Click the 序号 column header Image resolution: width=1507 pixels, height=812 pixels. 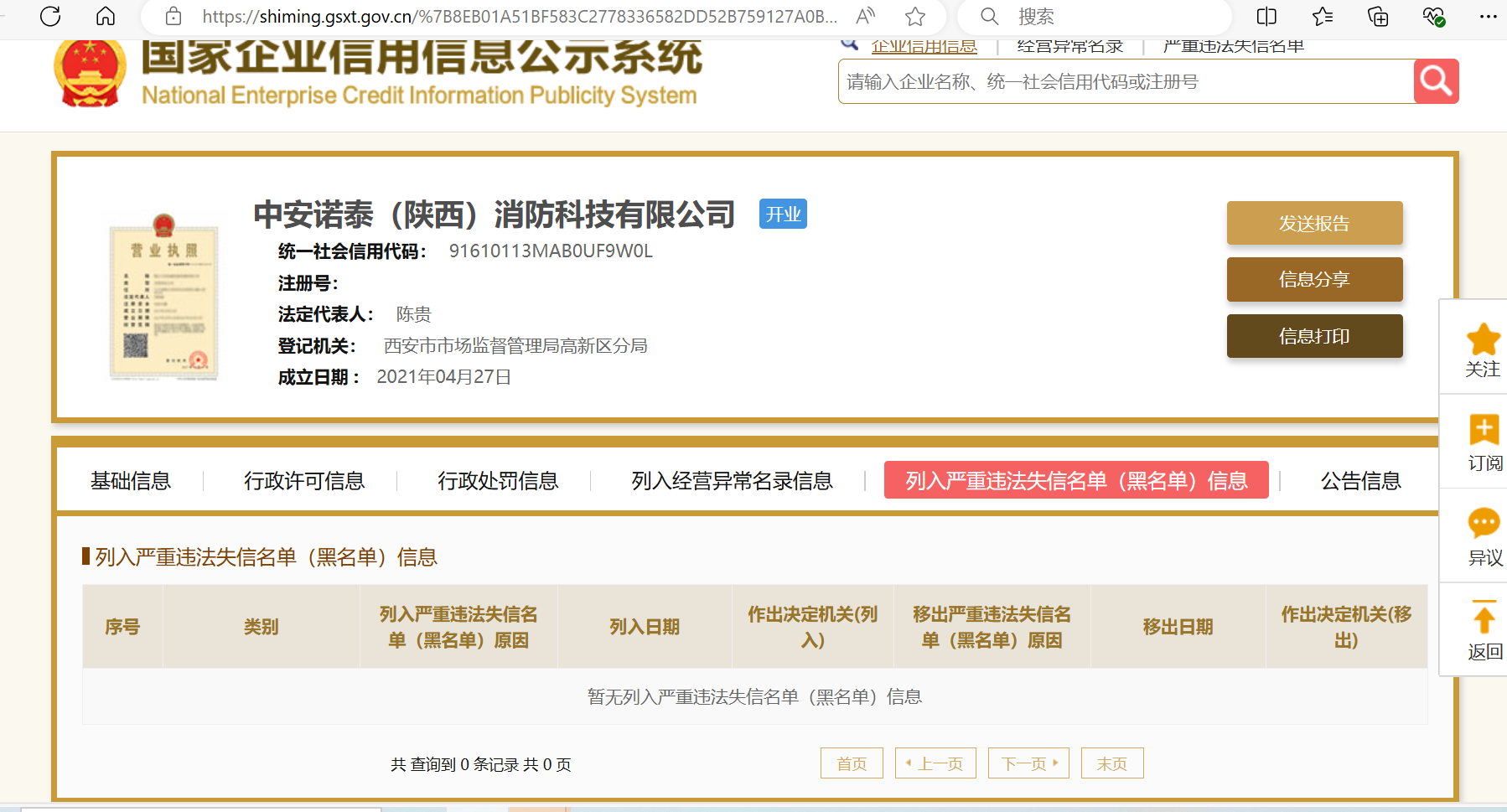coord(122,627)
